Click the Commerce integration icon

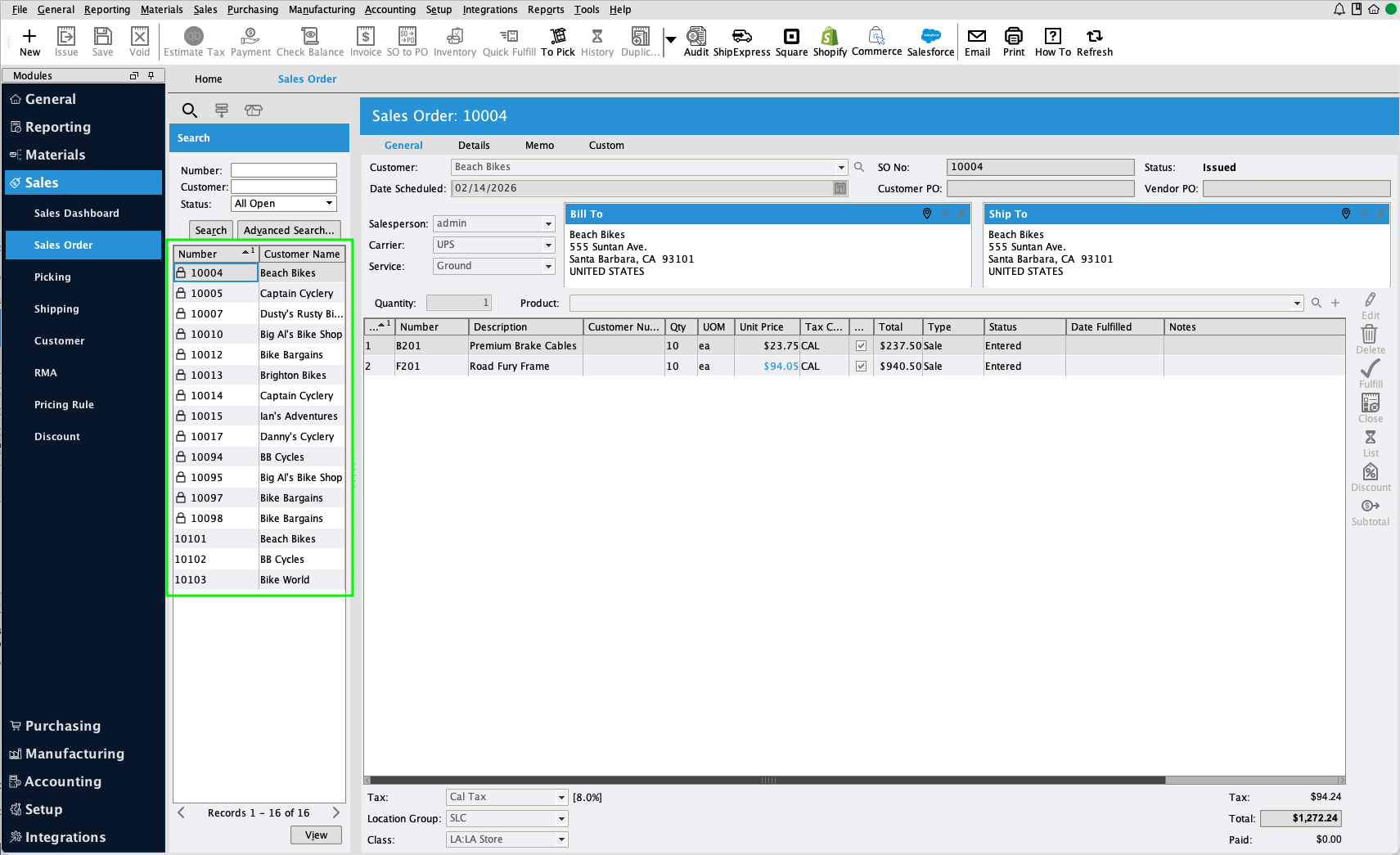point(876,42)
